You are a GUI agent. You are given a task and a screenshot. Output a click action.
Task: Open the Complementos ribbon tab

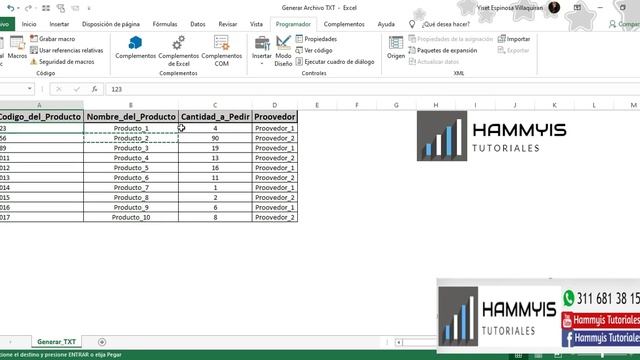(x=344, y=24)
